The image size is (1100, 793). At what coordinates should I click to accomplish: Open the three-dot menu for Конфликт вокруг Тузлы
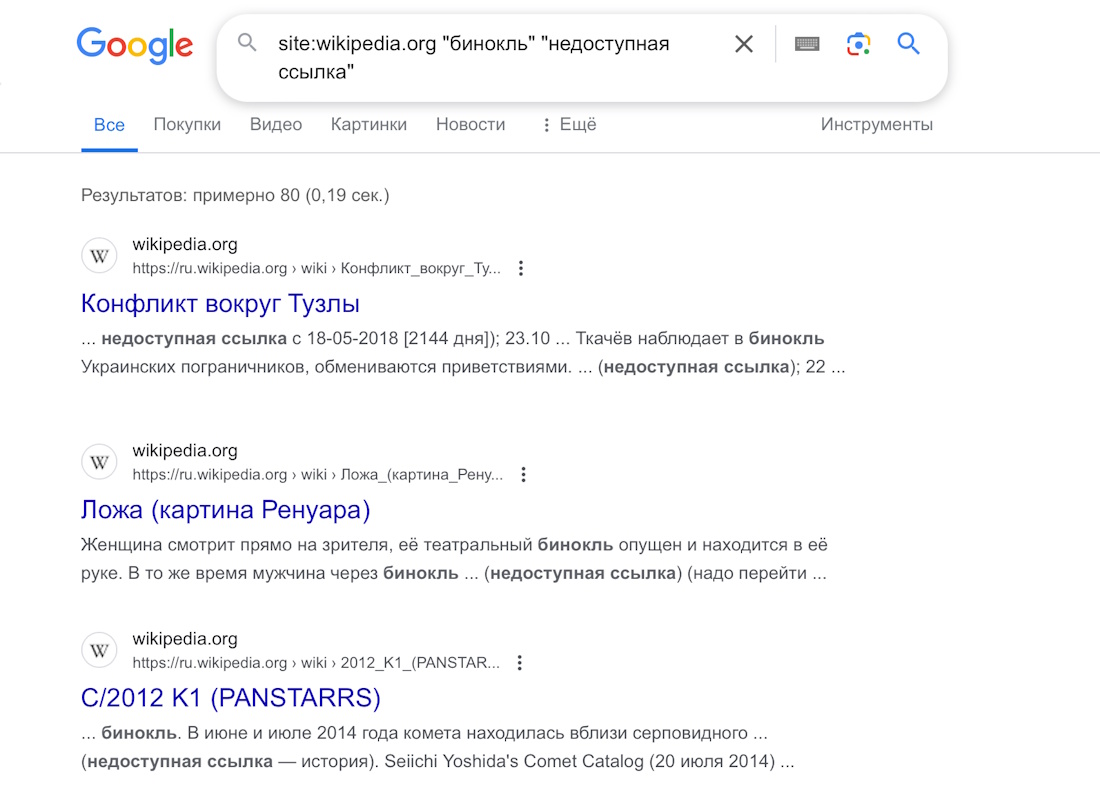coord(521,268)
